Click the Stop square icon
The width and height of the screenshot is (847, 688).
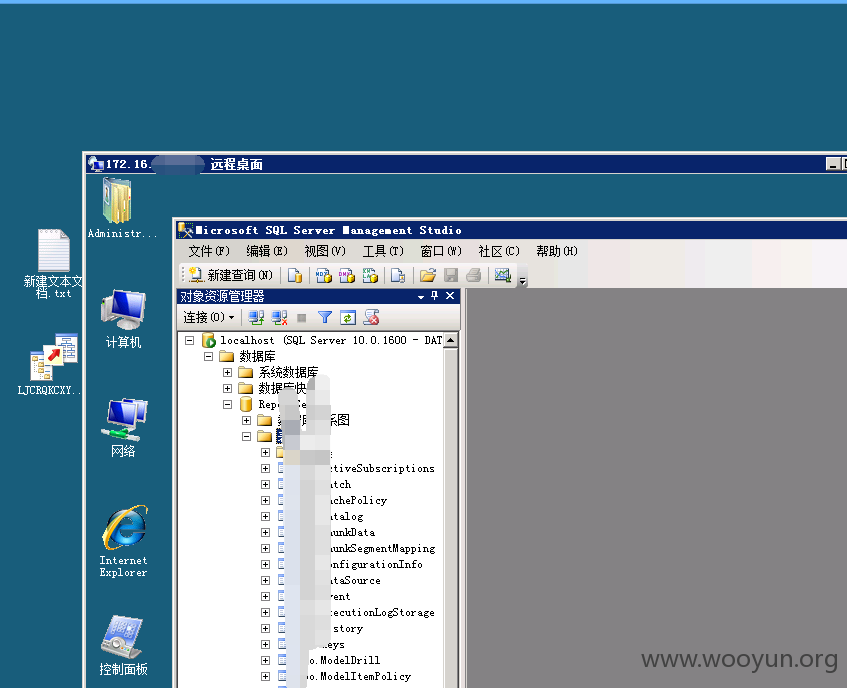(302, 318)
